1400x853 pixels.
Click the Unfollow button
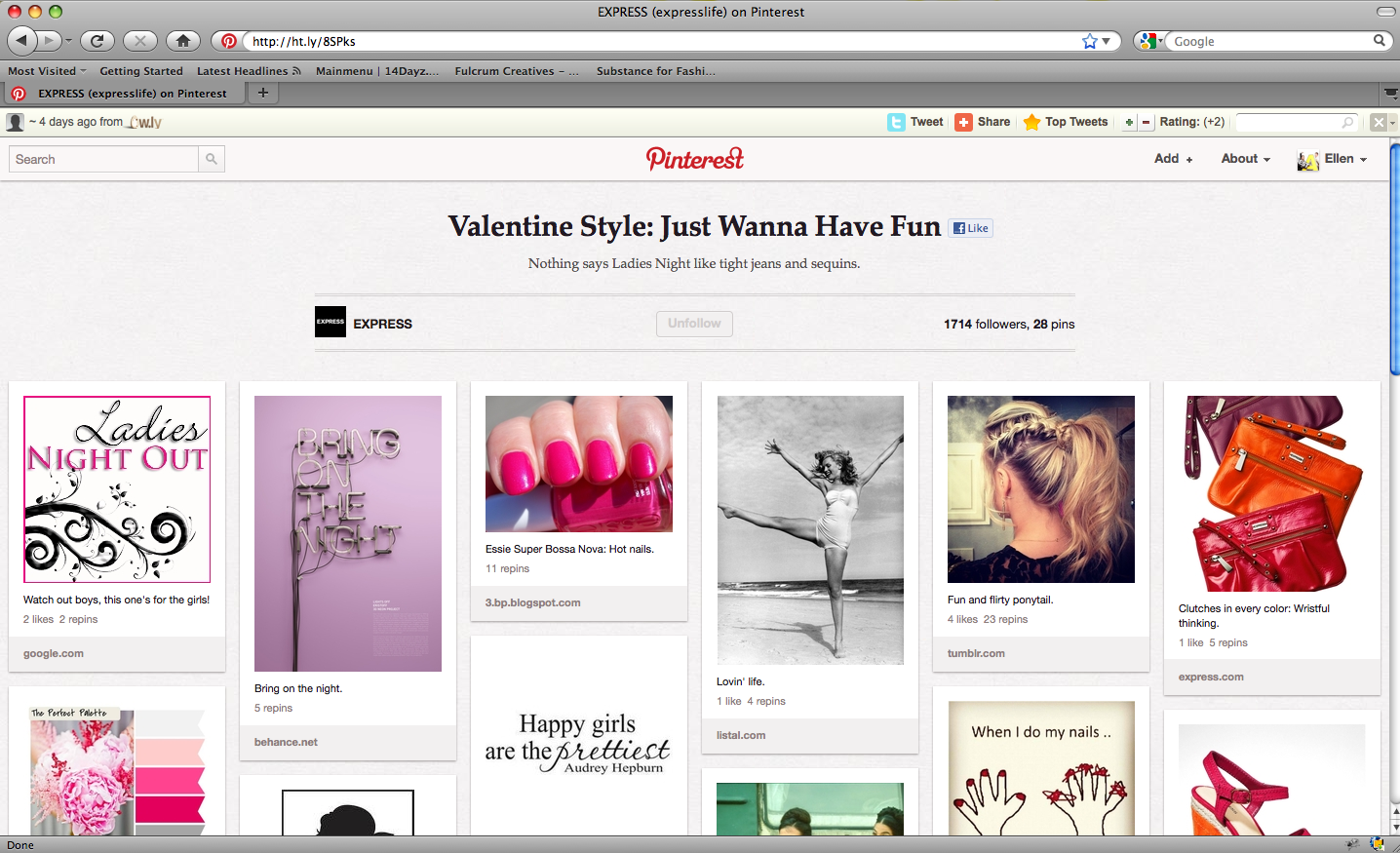click(x=694, y=324)
